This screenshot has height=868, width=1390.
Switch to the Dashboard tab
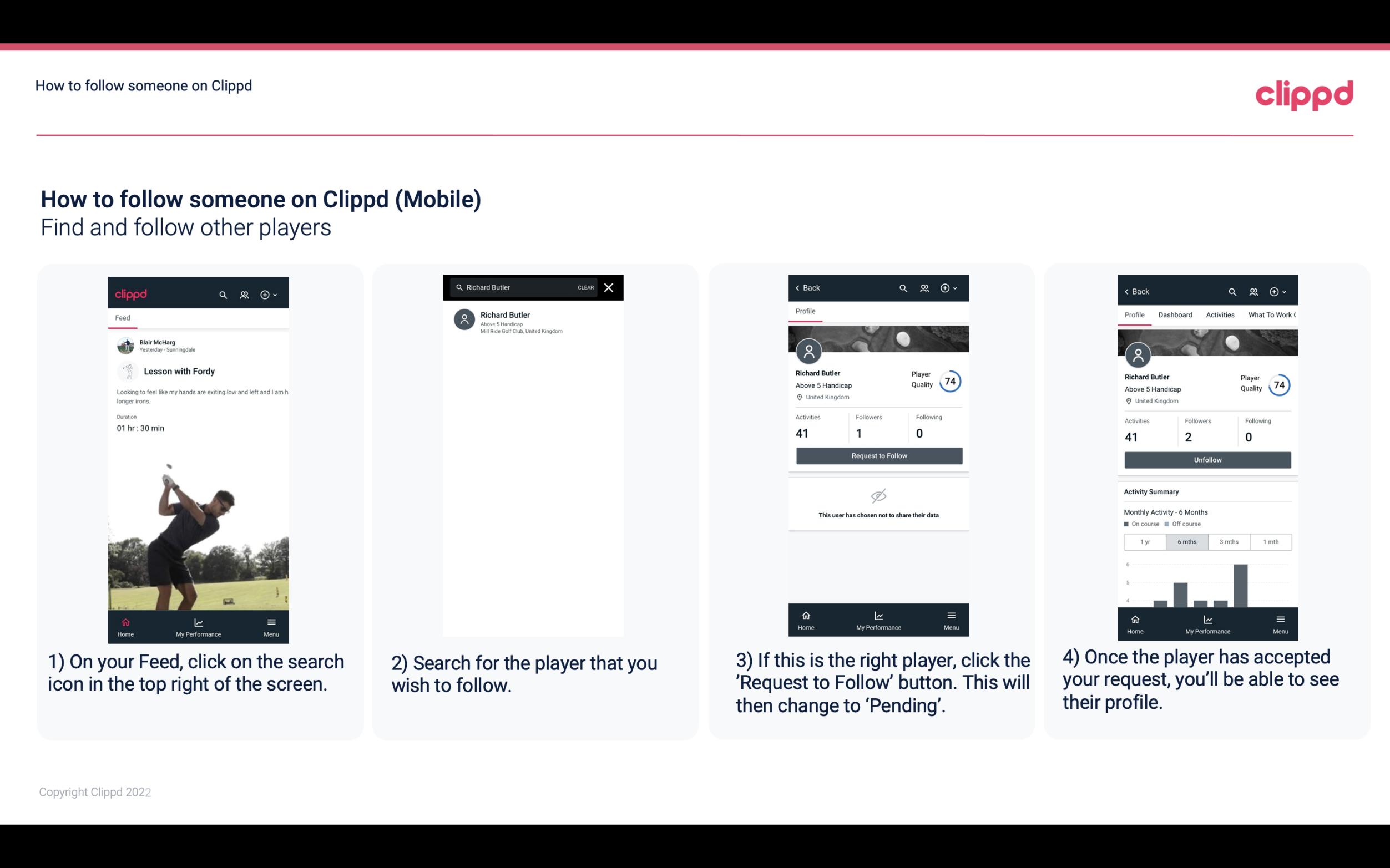click(1174, 314)
